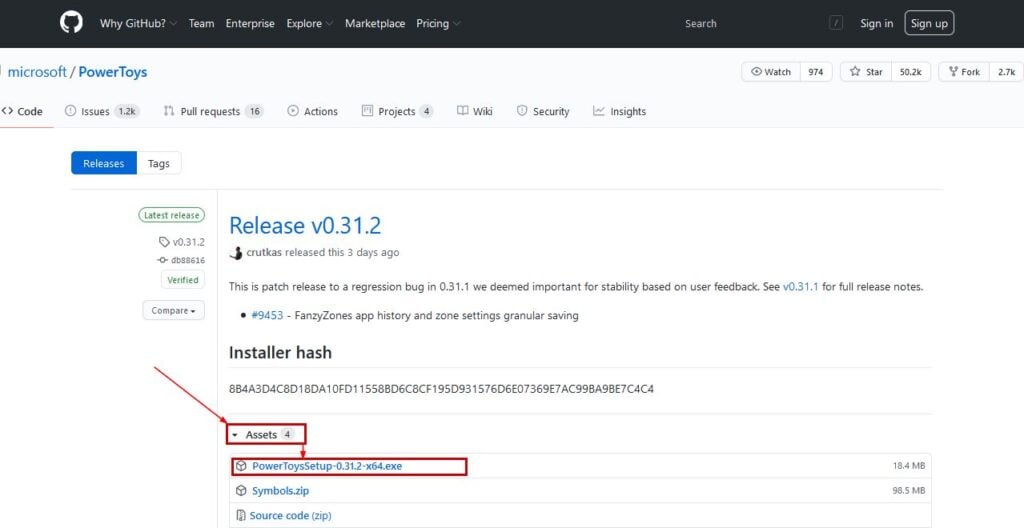Fork the repository
Viewport: 1024px width, 528px height.
tap(964, 72)
